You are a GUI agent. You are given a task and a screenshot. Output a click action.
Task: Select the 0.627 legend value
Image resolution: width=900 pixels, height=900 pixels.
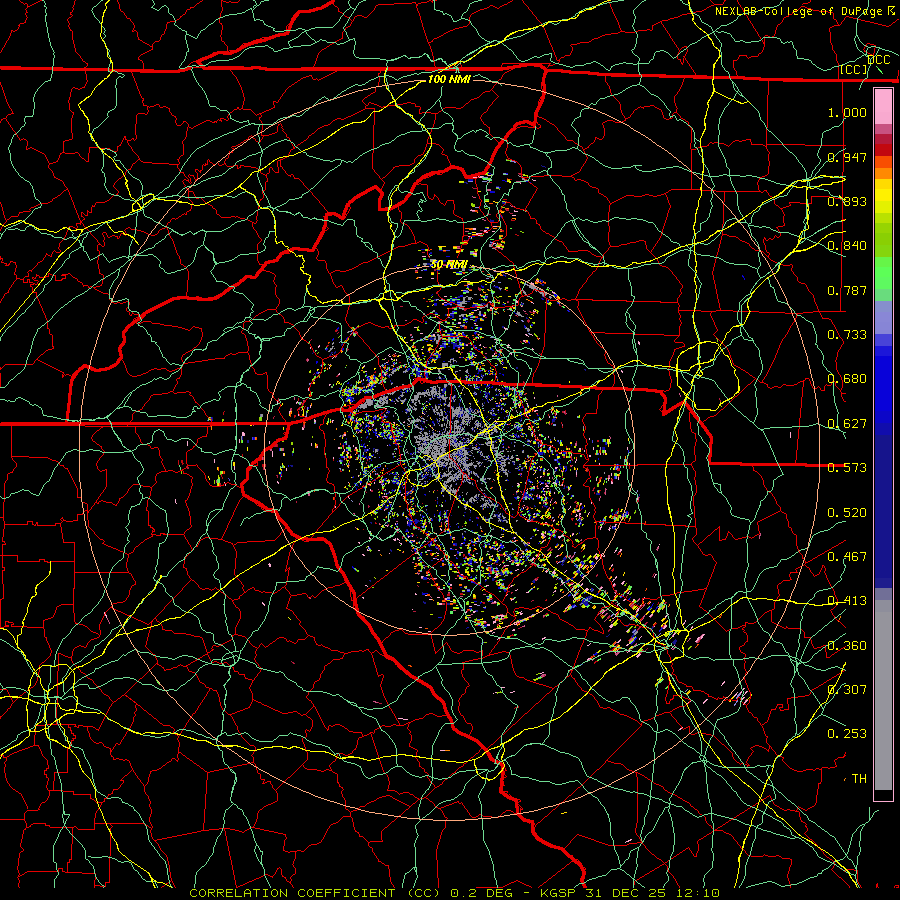(847, 424)
